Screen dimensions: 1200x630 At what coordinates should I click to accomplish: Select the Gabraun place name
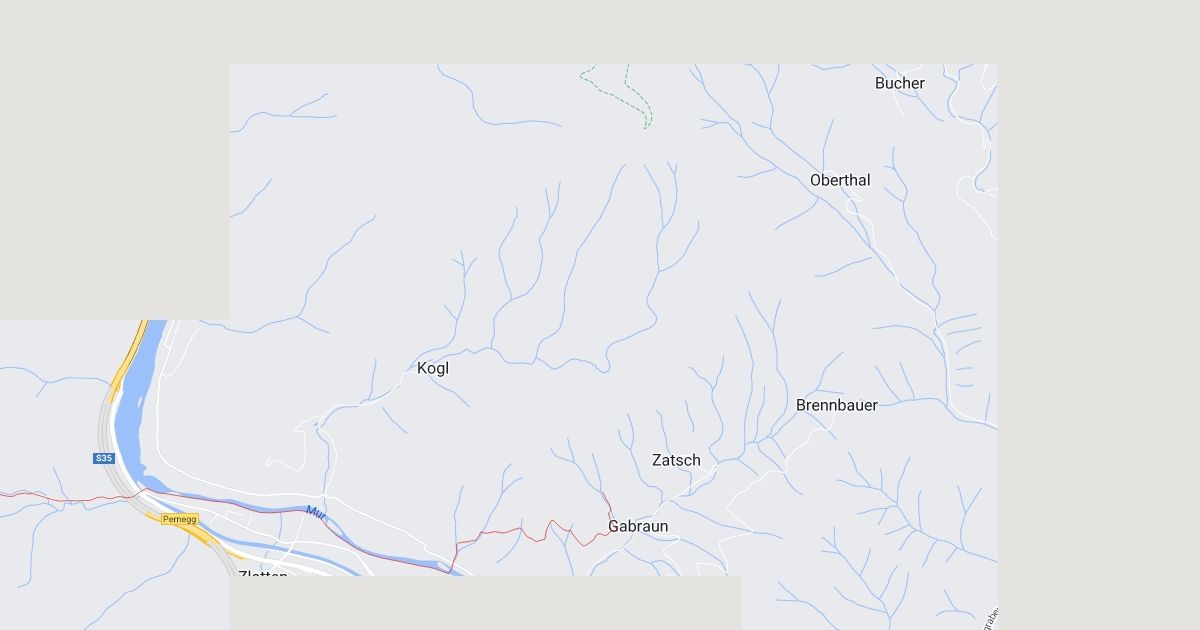(x=638, y=526)
